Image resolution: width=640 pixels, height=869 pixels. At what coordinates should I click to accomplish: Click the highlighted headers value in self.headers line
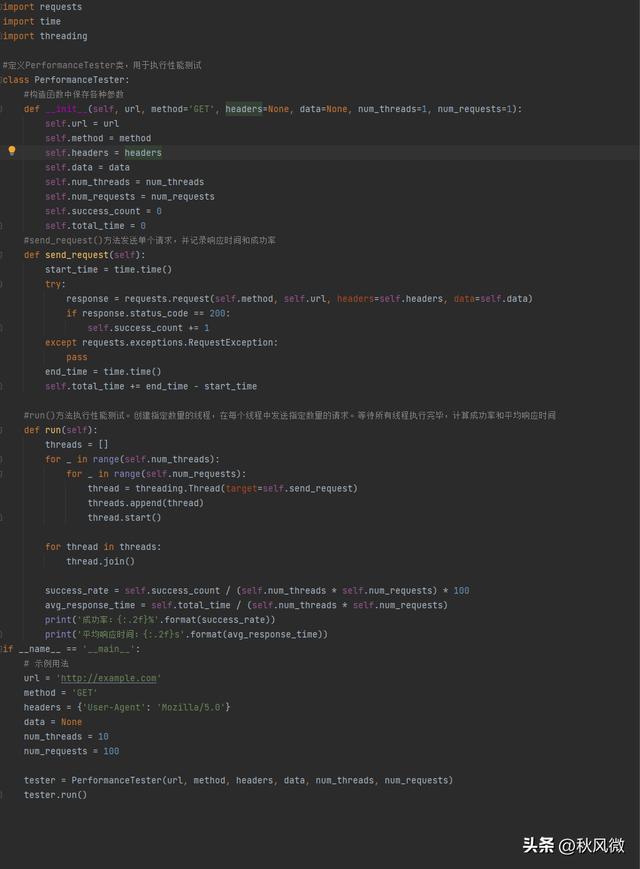coord(143,152)
